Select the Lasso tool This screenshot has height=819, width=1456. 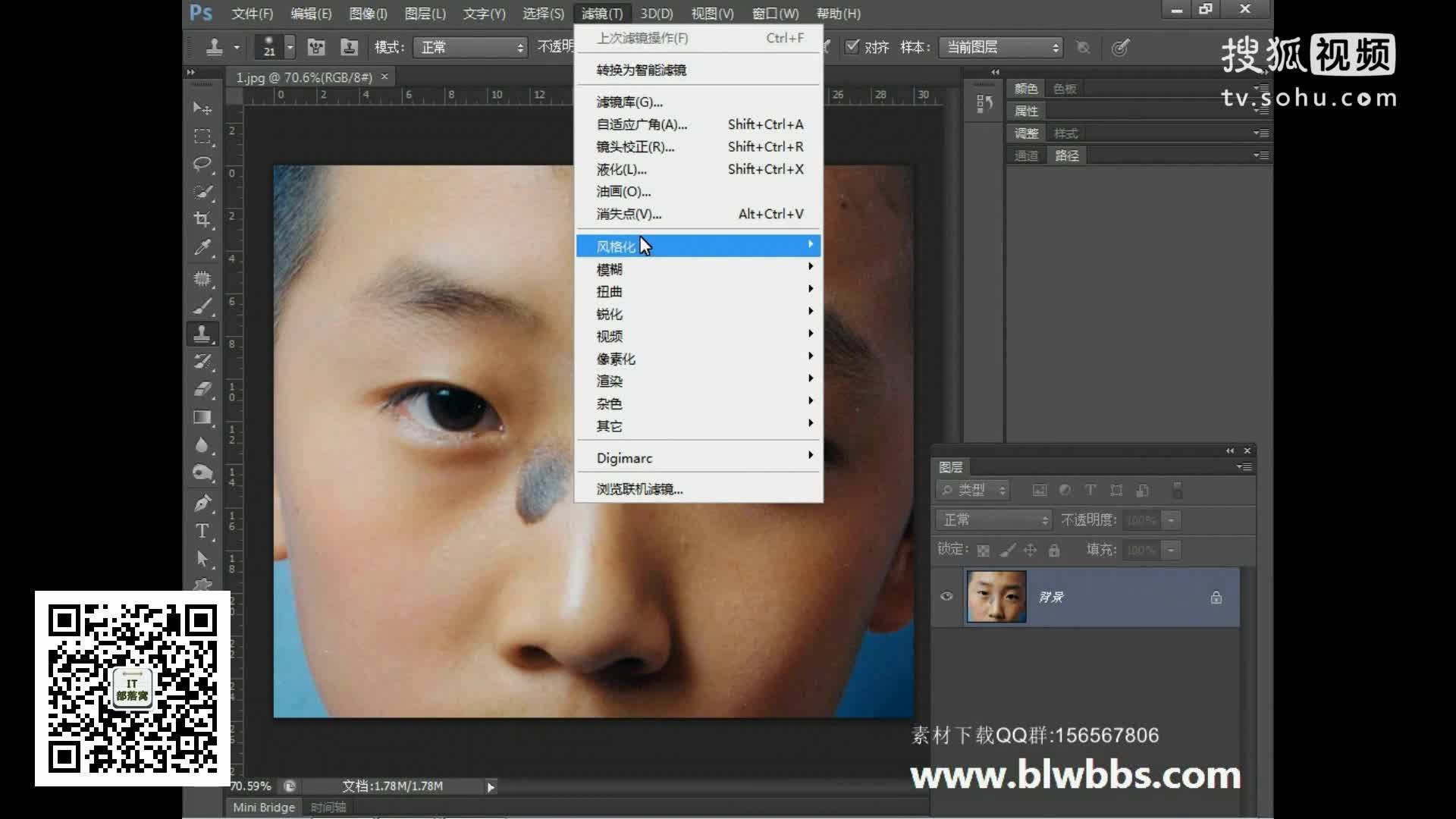pos(202,165)
